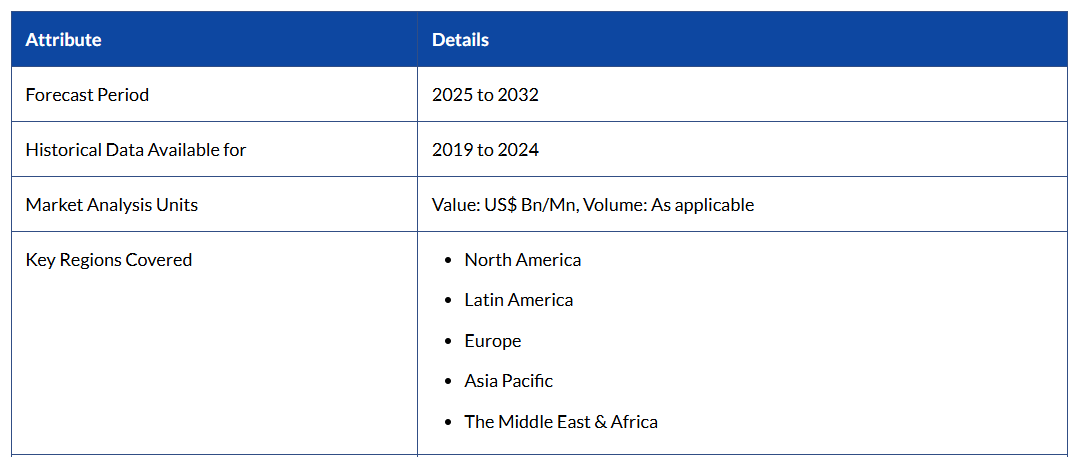Click the Details column header

point(460,40)
